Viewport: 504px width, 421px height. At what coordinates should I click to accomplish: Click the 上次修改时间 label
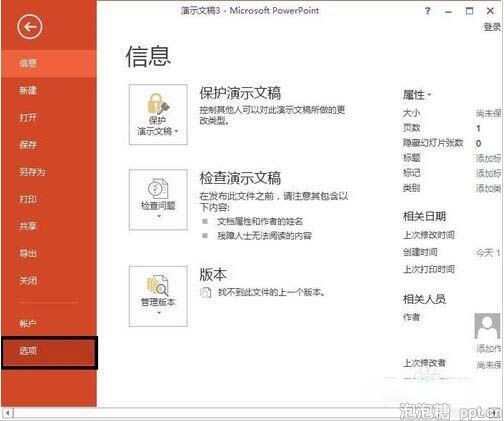429,235
